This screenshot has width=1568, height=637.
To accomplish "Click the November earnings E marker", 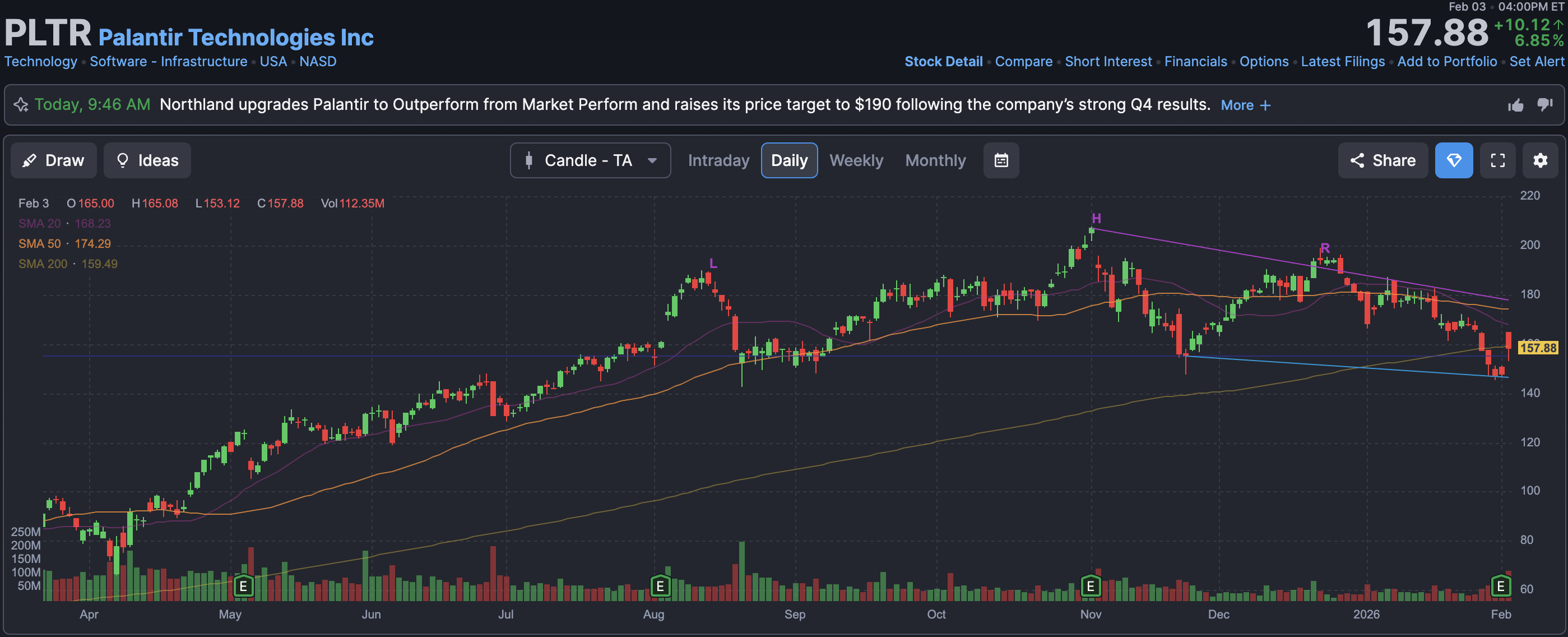I will click(x=1090, y=586).
